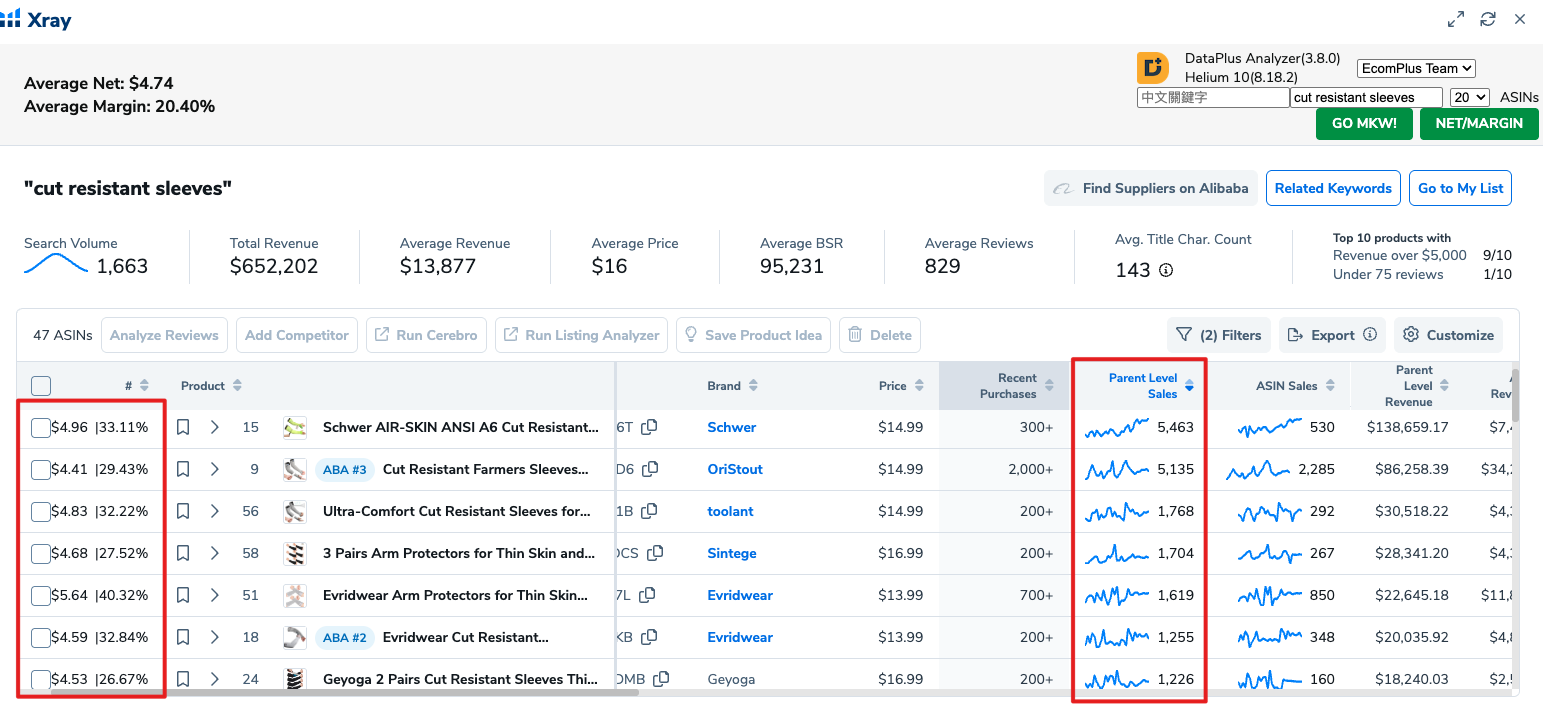Bookmark the Evridwear Cut Resistant row
1543x718 pixels.
point(183,637)
